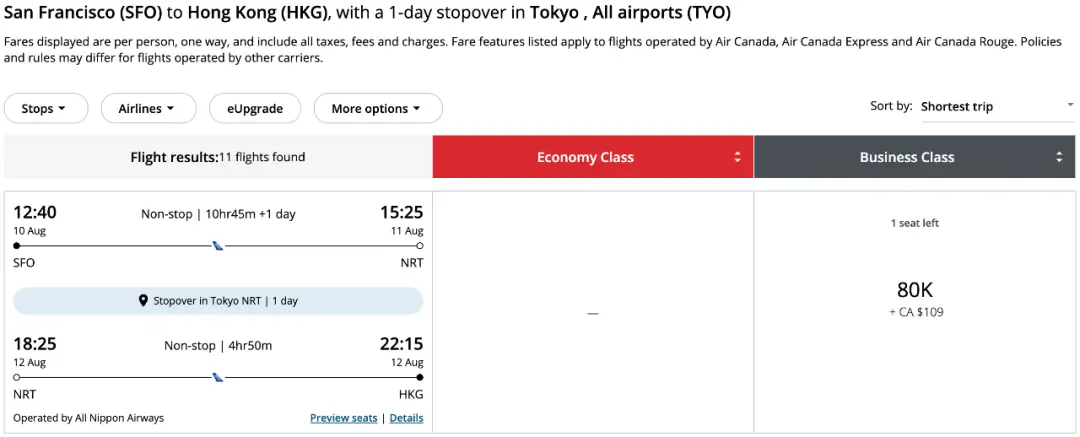1080x437 pixels.
Task: Click the sort arrows icon beside Economy Class
Action: 738,157
